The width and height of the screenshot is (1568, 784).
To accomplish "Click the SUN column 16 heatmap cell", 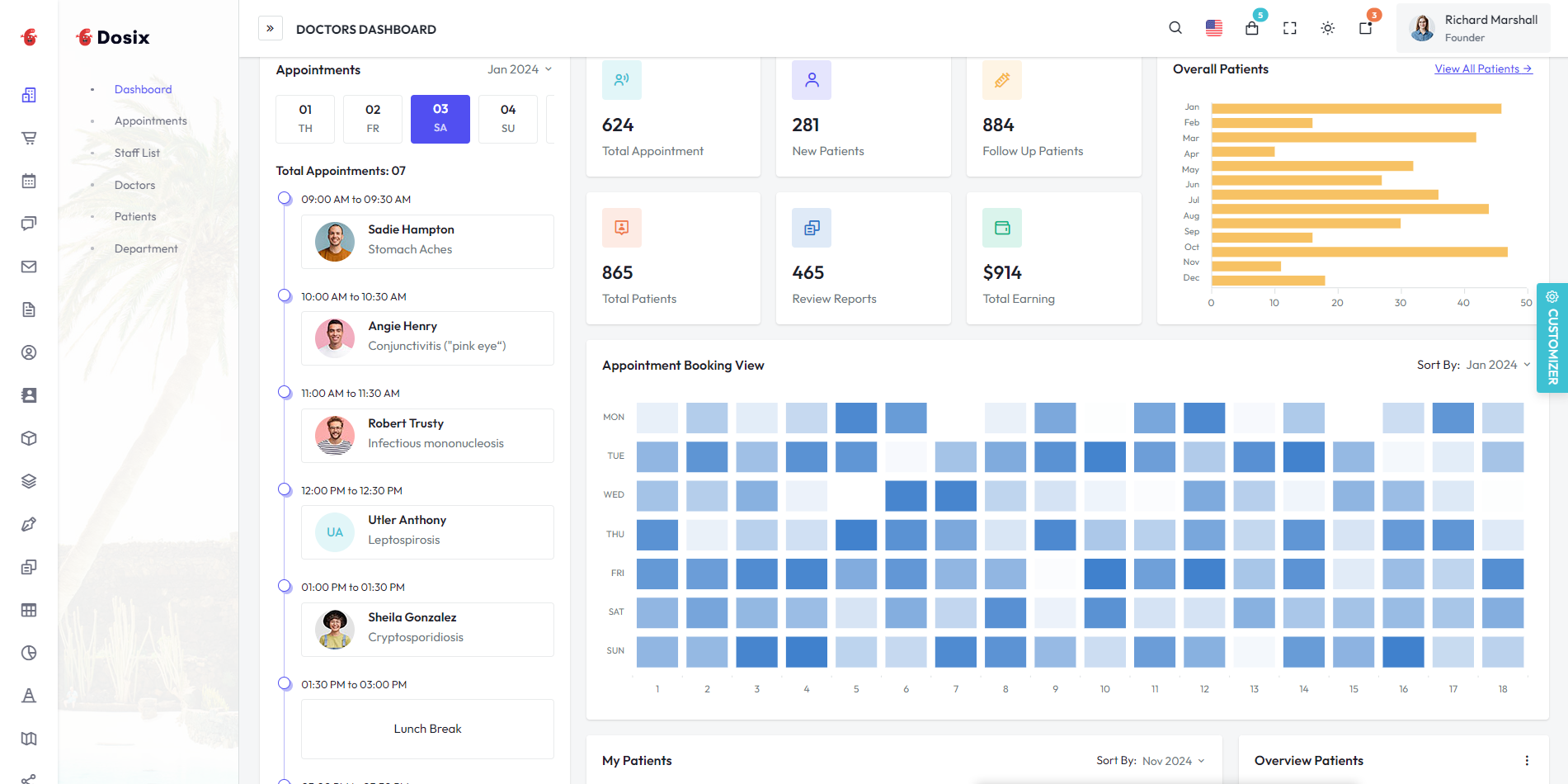I will tap(1403, 652).
